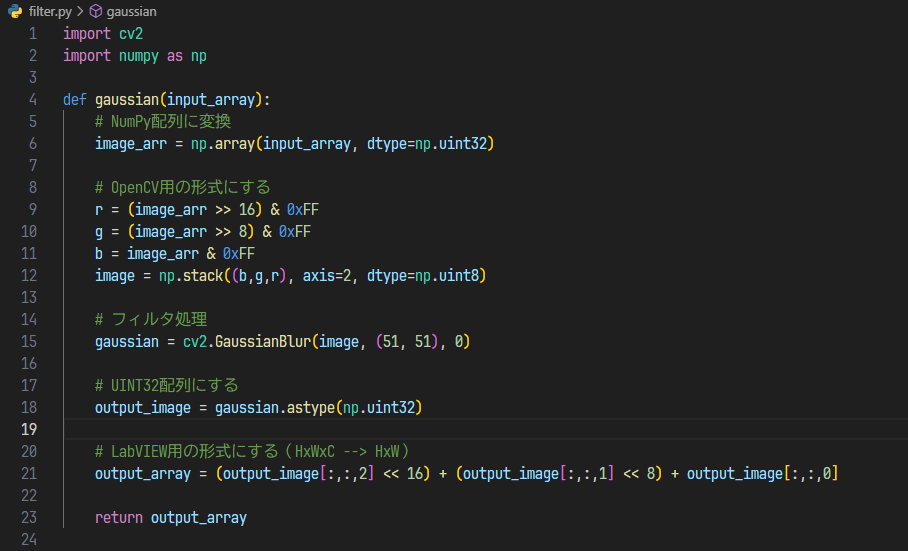Viewport: 908px width, 551px height.
Task: Click the filter.py breadcrumb item
Action: pyautogui.click(x=50, y=11)
